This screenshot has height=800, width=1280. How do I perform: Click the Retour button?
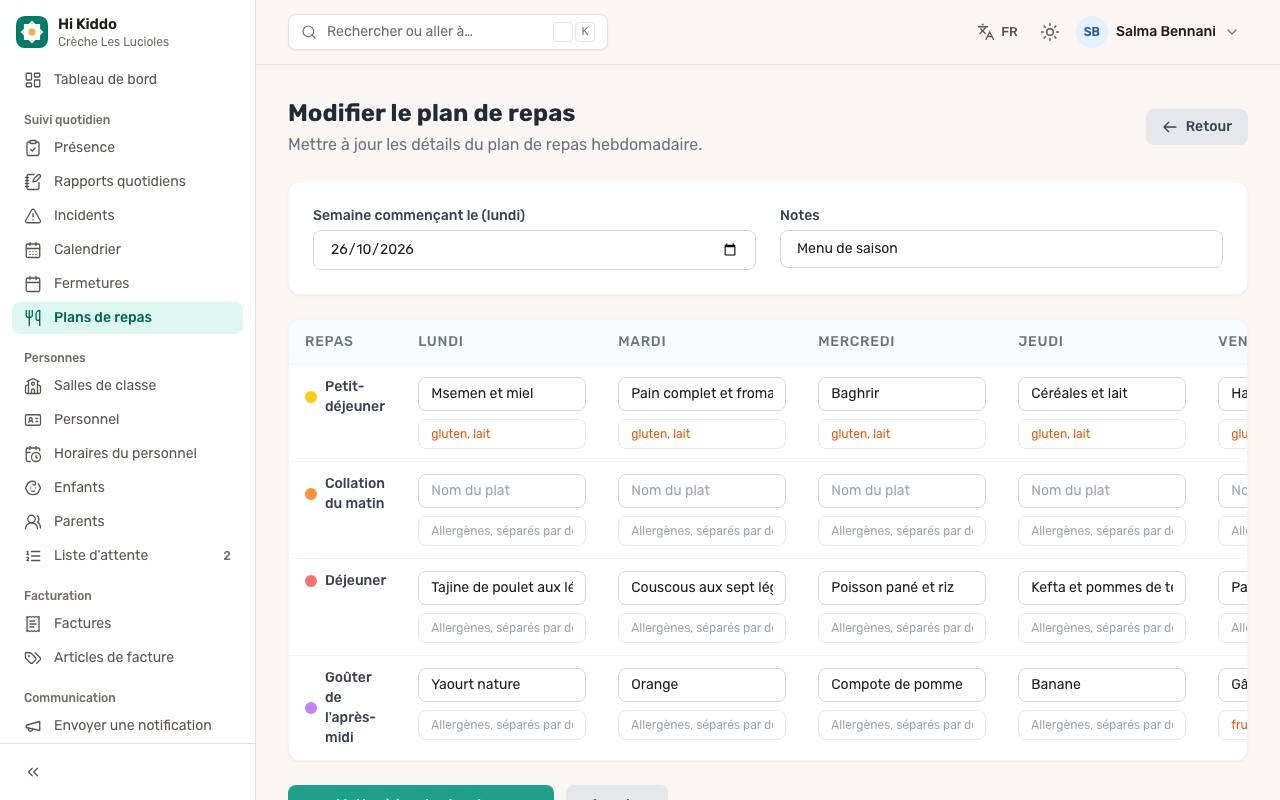pyautogui.click(x=1197, y=127)
